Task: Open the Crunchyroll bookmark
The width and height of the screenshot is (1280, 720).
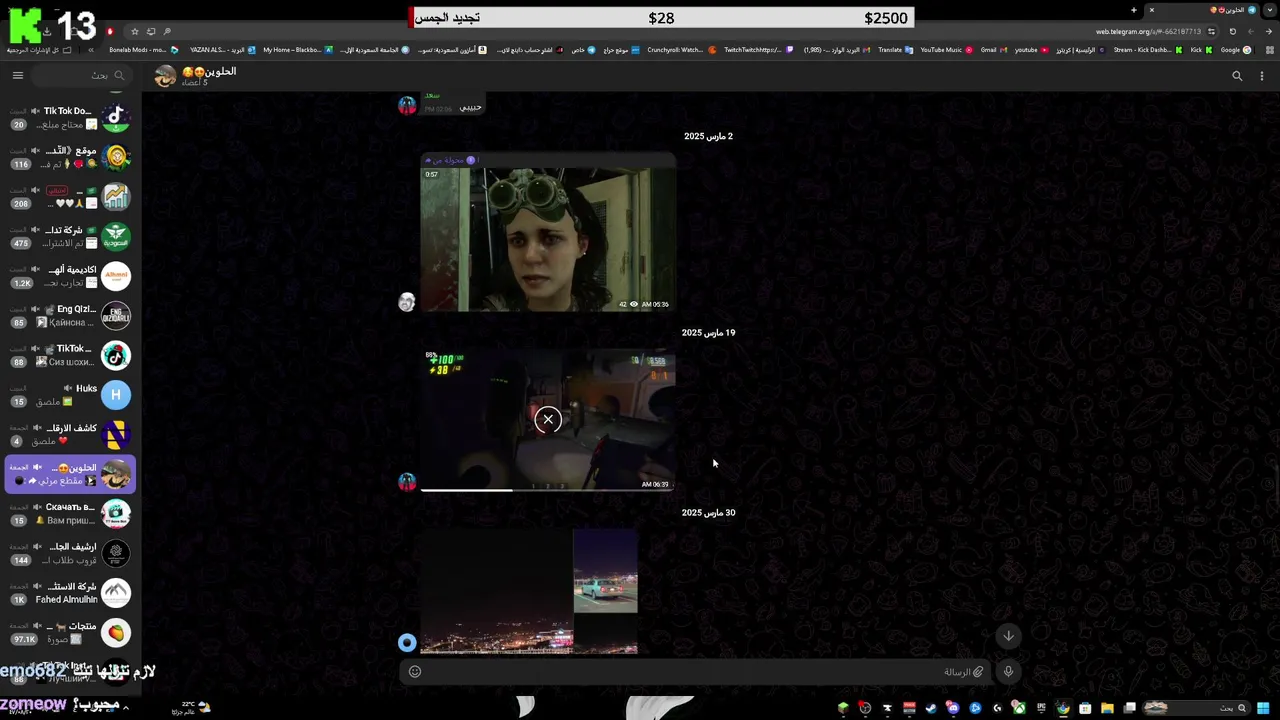Action: pos(682,50)
